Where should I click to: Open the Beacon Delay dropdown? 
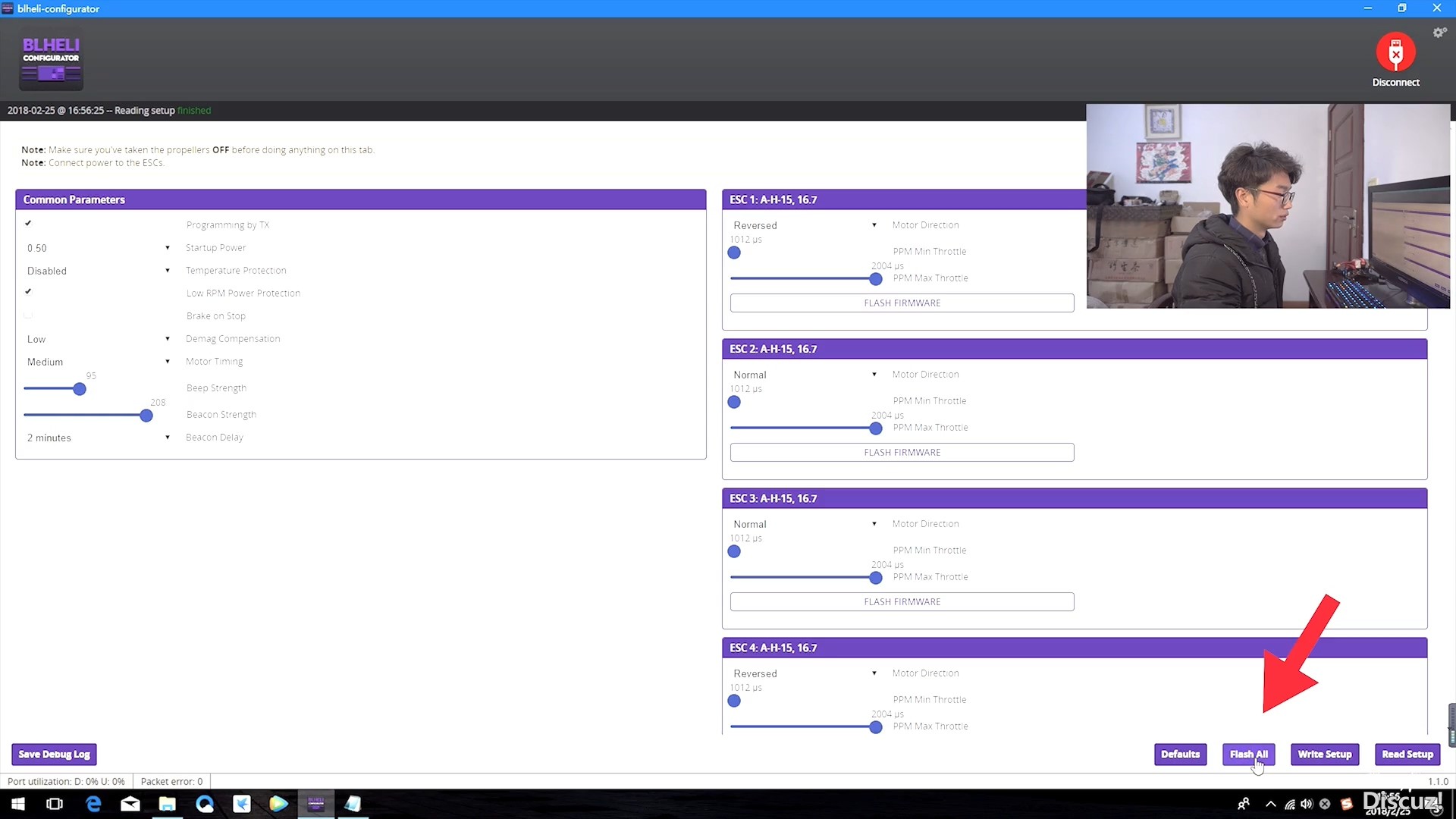point(99,438)
